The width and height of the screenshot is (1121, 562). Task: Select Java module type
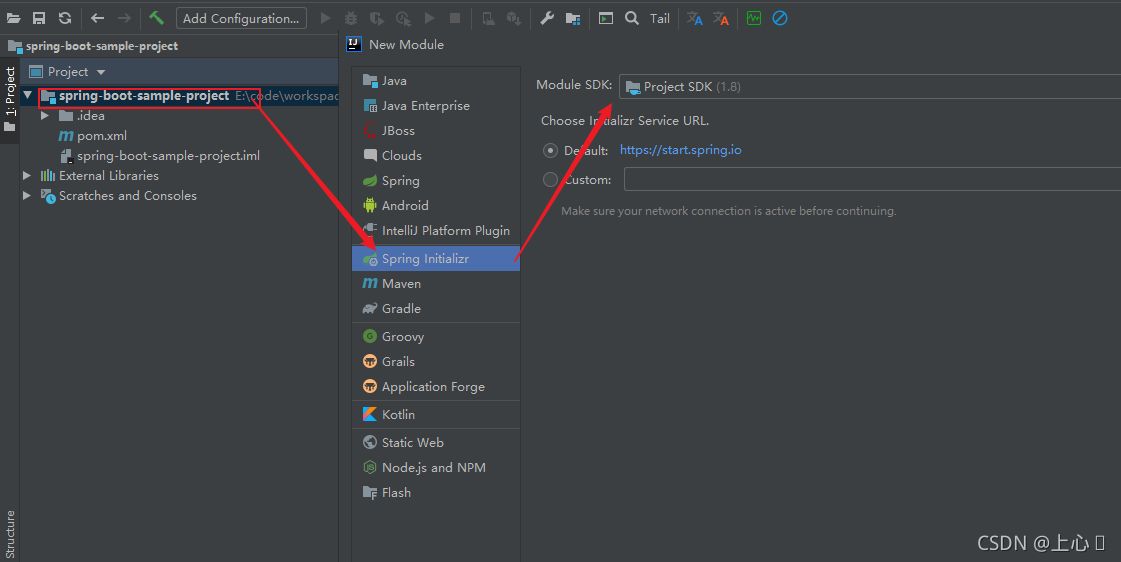coord(436,81)
